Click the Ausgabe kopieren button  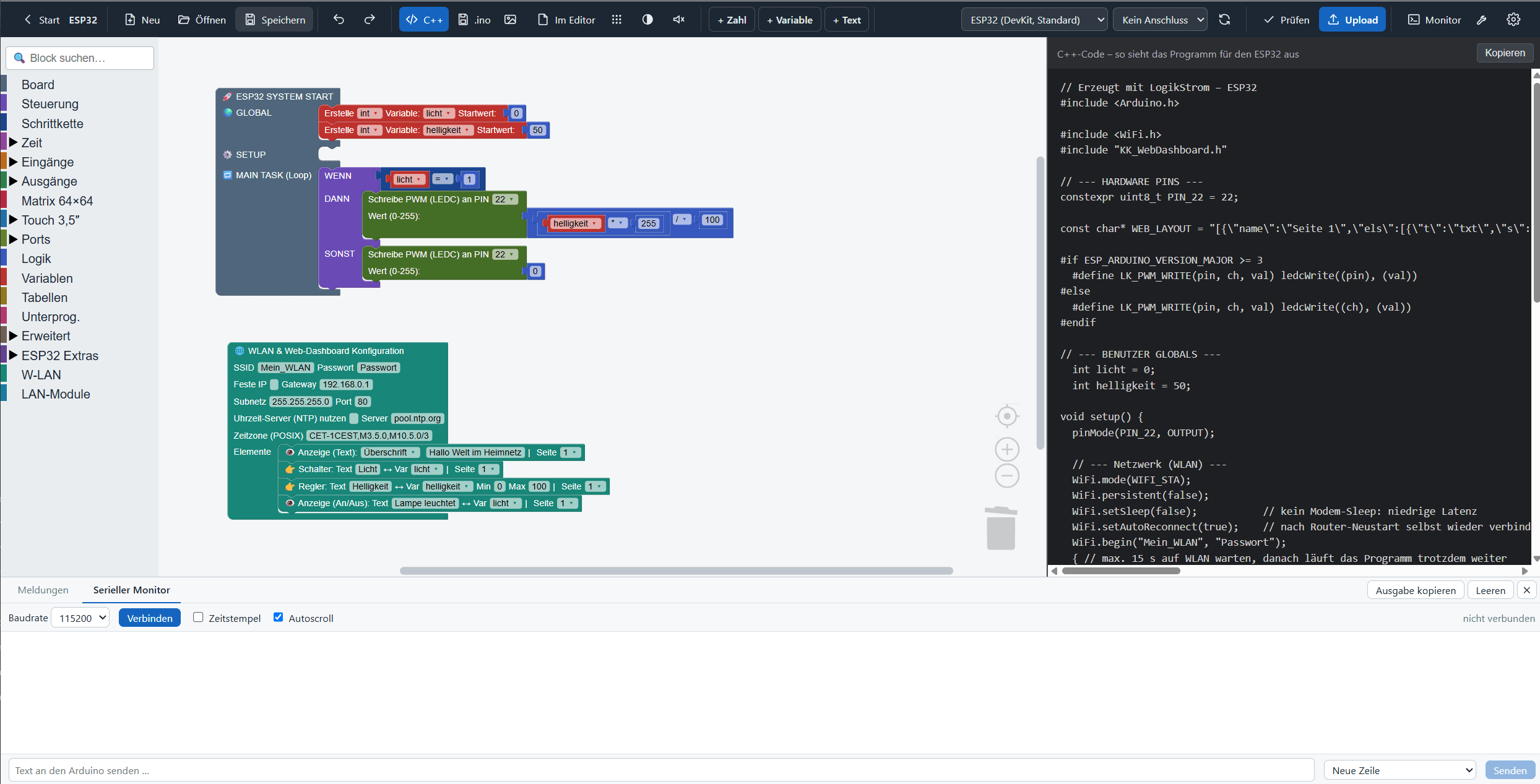(x=1416, y=590)
